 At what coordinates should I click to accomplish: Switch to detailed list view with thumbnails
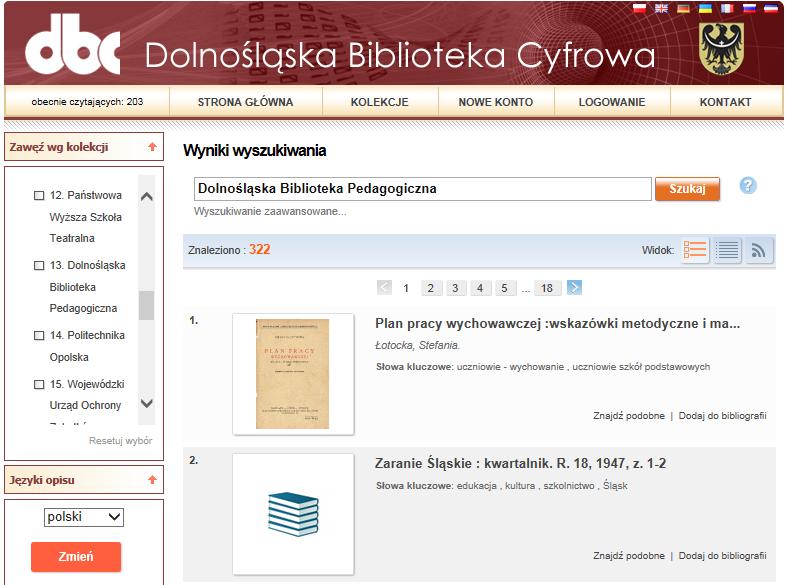[695, 249]
